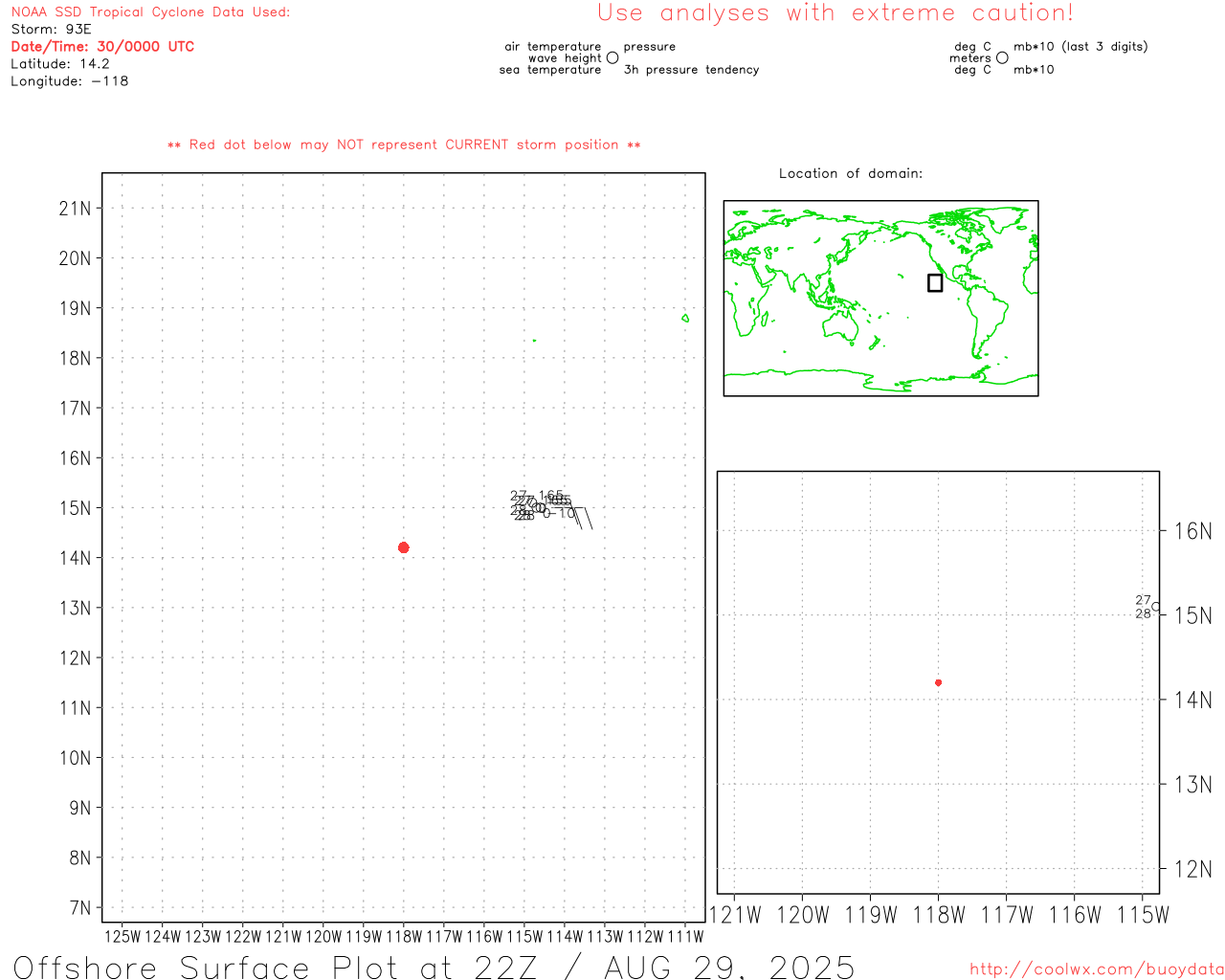Click the legend station circle next to 'wave height'
The width and height of the screenshot is (1225, 980).
coord(612,57)
